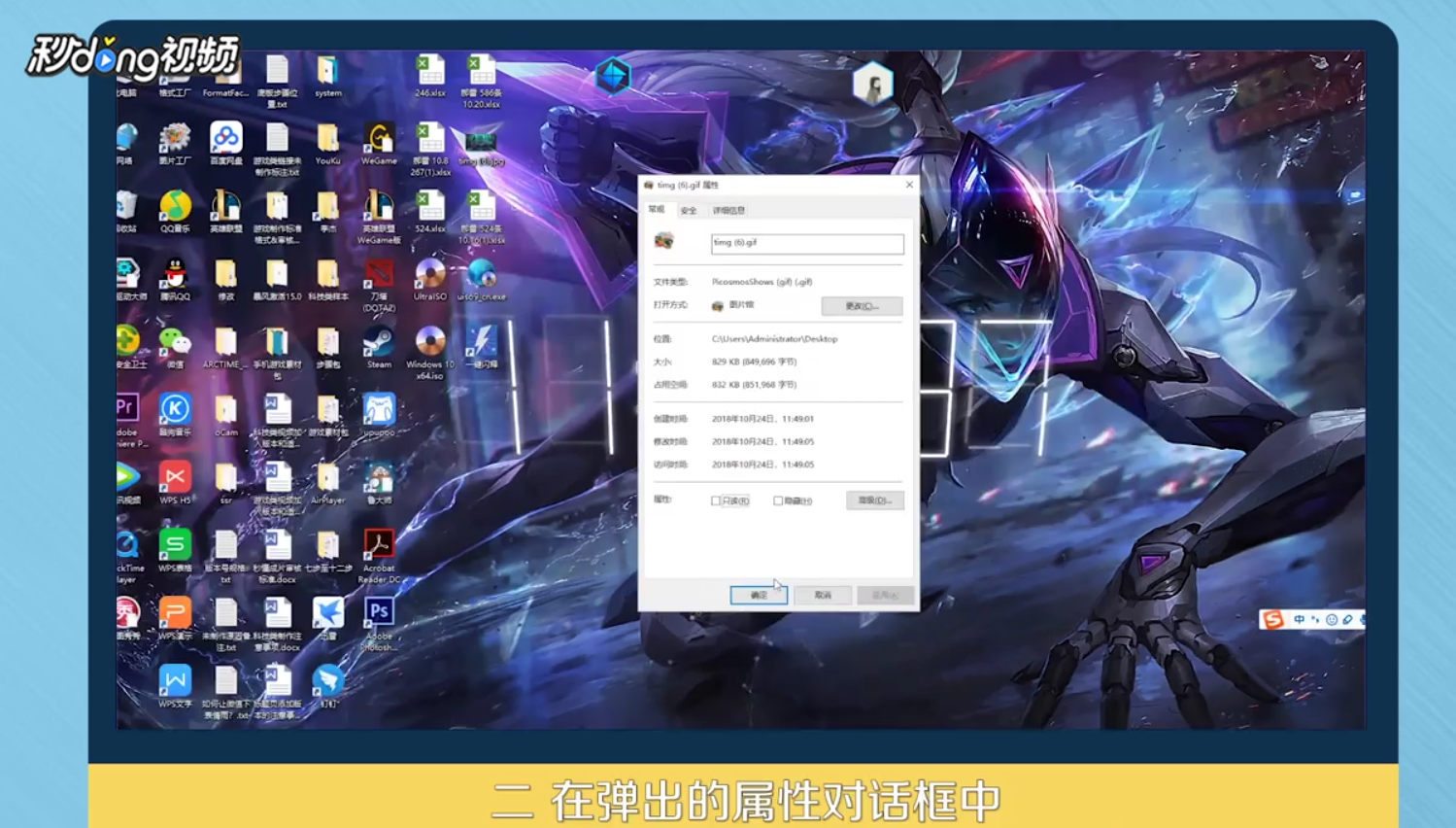Image resolution: width=1456 pixels, height=828 pixels.
Task: Tick the 只读(R) read-only checkbox
Action: pos(716,500)
